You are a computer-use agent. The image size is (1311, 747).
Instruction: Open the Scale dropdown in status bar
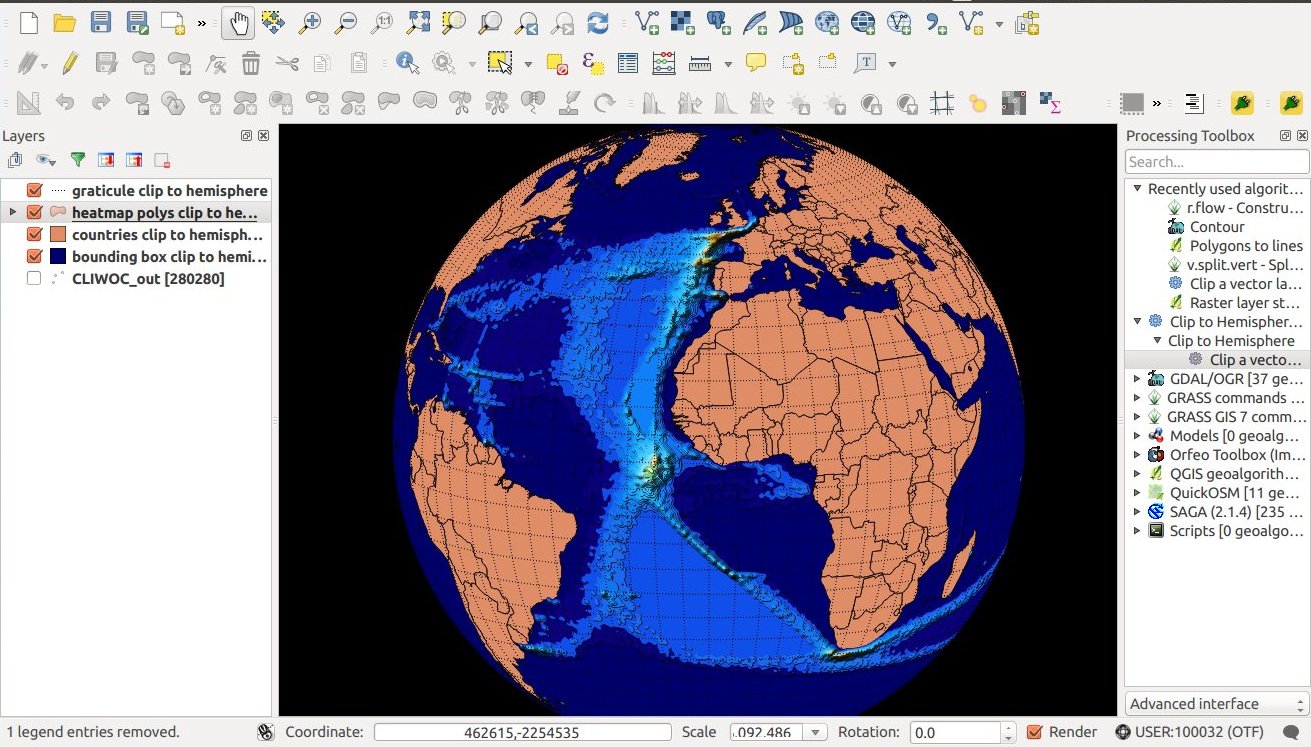tap(817, 732)
